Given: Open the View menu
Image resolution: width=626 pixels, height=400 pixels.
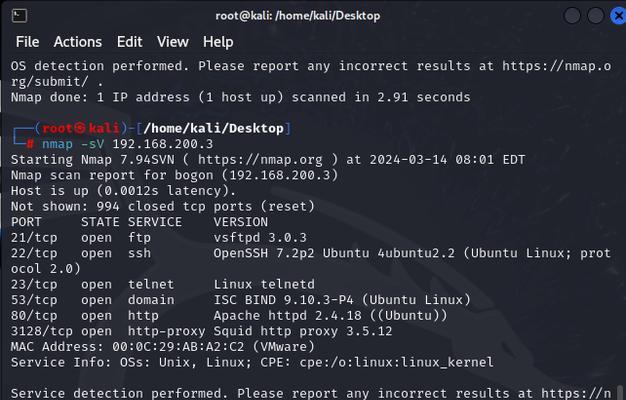Looking at the screenshot, I should pos(172,42).
